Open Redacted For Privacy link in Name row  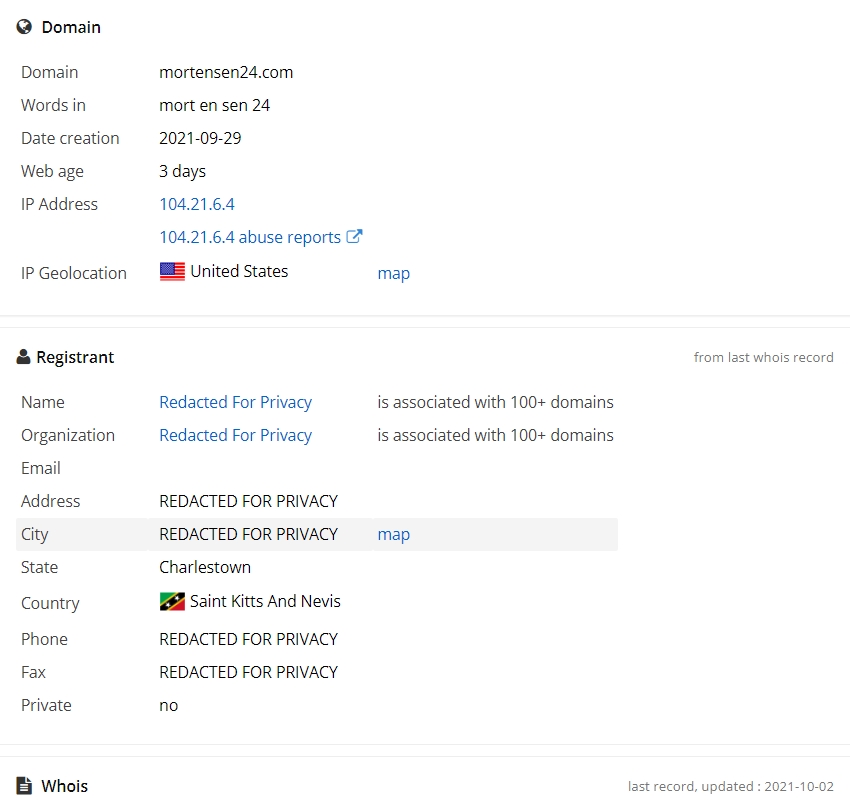click(x=235, y=402)
